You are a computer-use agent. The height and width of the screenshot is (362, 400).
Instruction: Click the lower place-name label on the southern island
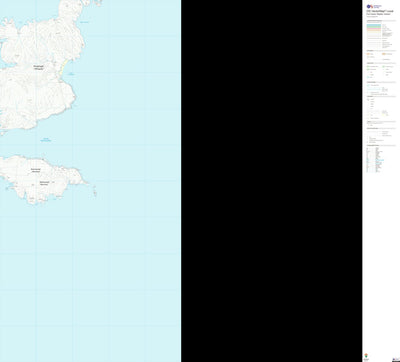coord(44,183)
